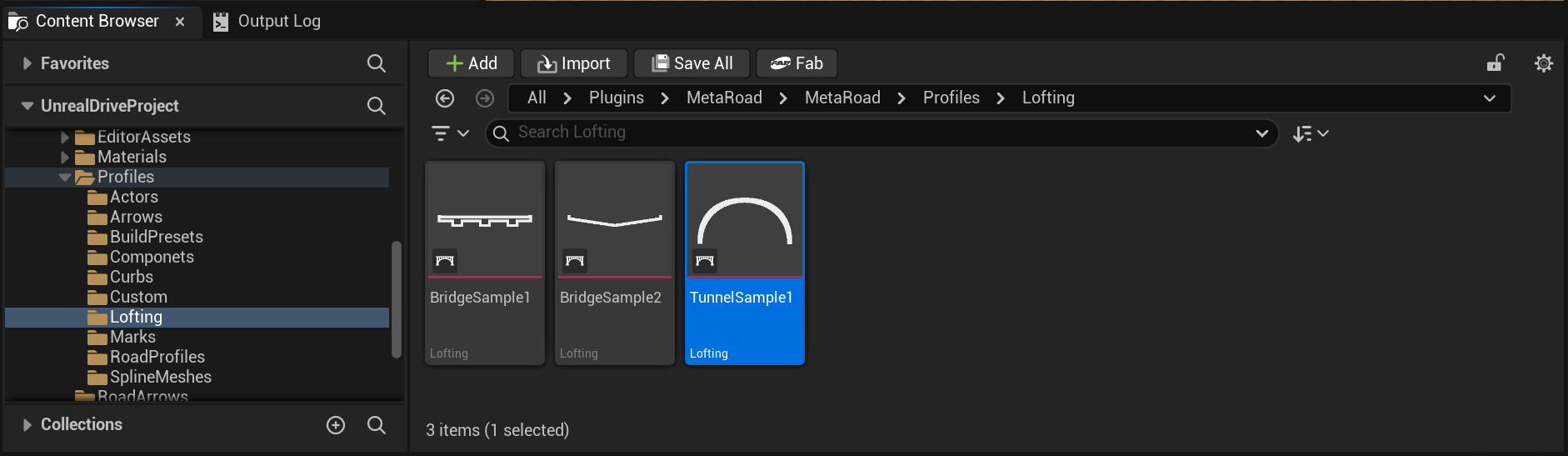Navigate to All in breadcrumb
The width and height of the screenshot is (1568, 456).
tap(537, 98)
